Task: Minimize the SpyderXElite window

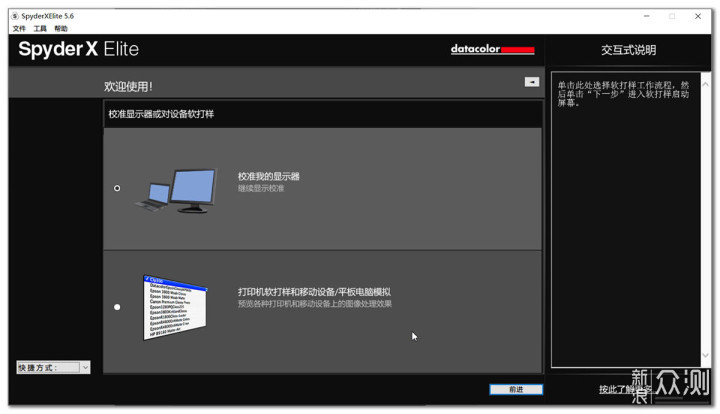Action: [647, 16]
